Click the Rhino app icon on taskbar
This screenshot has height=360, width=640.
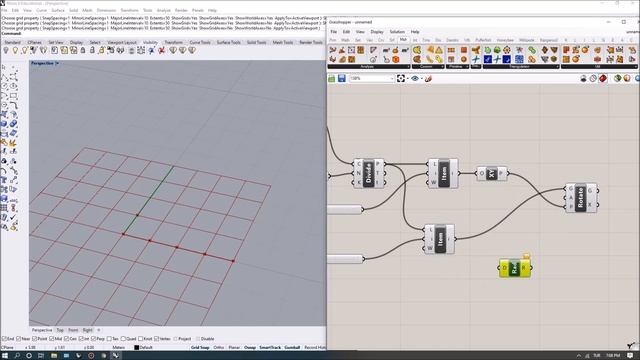pos(116,356)
